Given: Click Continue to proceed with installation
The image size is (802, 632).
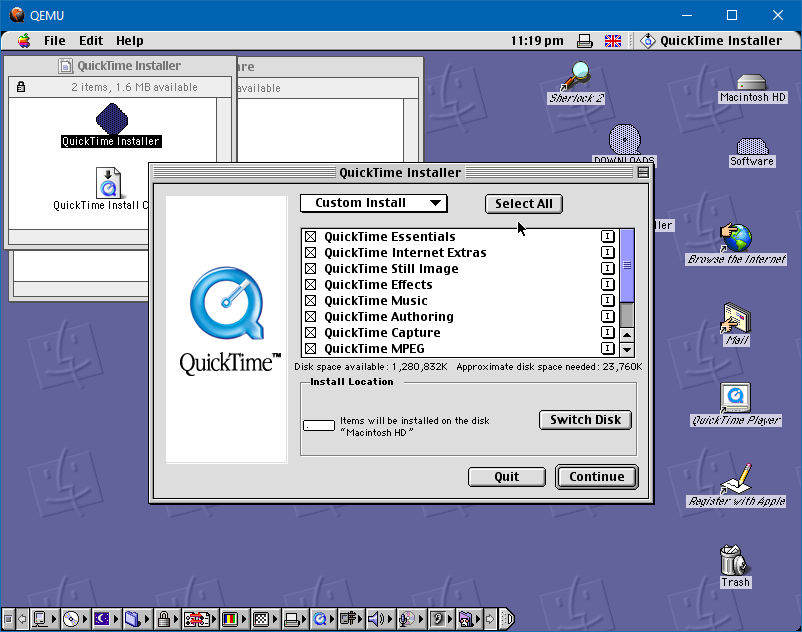Looking at the screenshot, I should [596, 477].
